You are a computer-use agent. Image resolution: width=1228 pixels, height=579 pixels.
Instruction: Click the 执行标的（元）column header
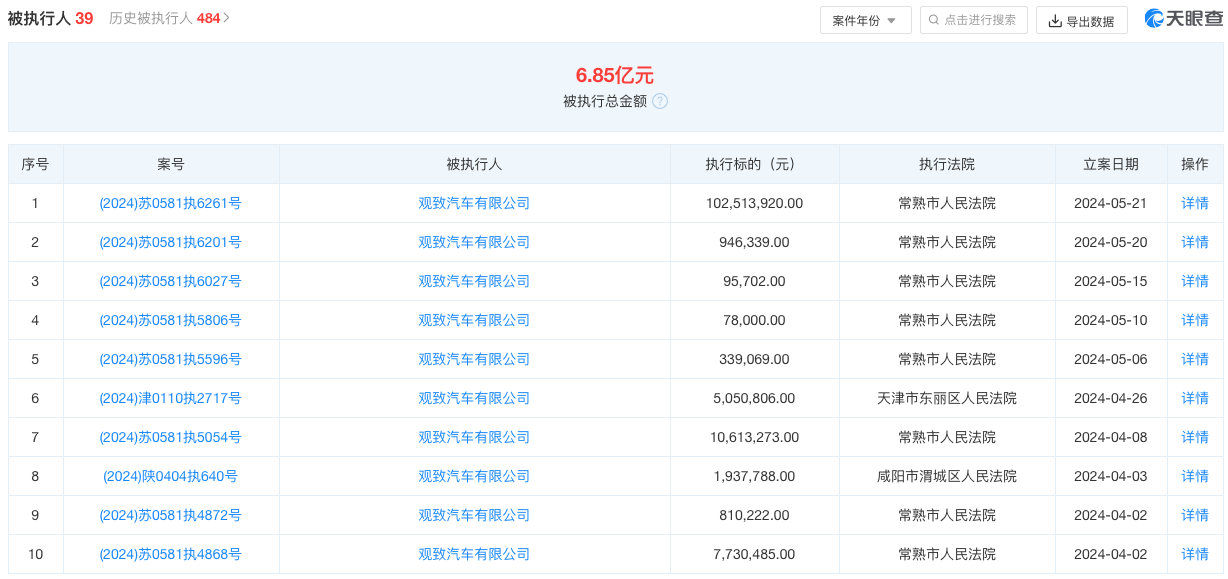754,164
